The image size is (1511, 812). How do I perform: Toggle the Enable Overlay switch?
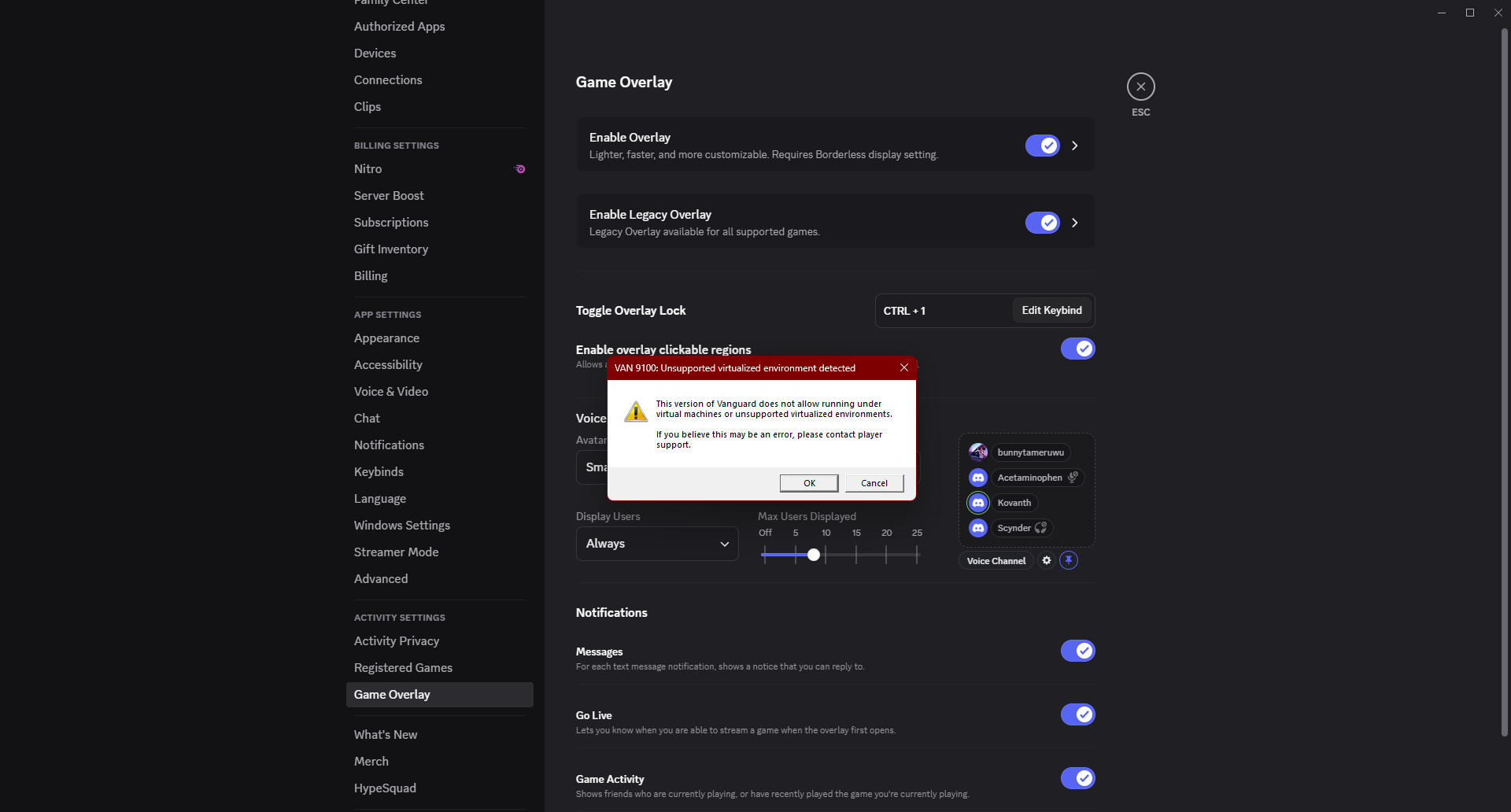(x=1043, y=146)
